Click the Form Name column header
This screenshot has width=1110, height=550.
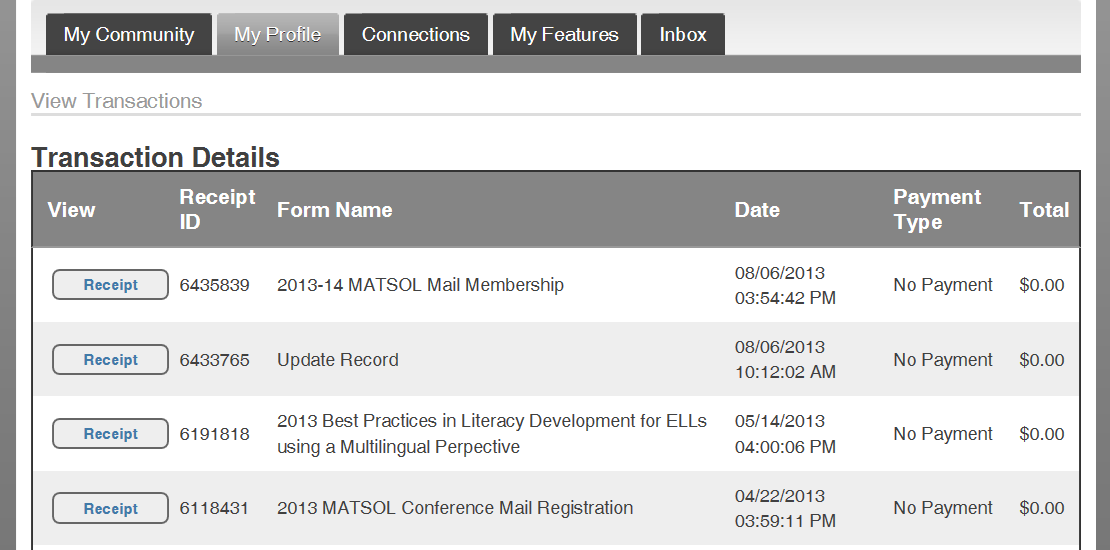334,210
